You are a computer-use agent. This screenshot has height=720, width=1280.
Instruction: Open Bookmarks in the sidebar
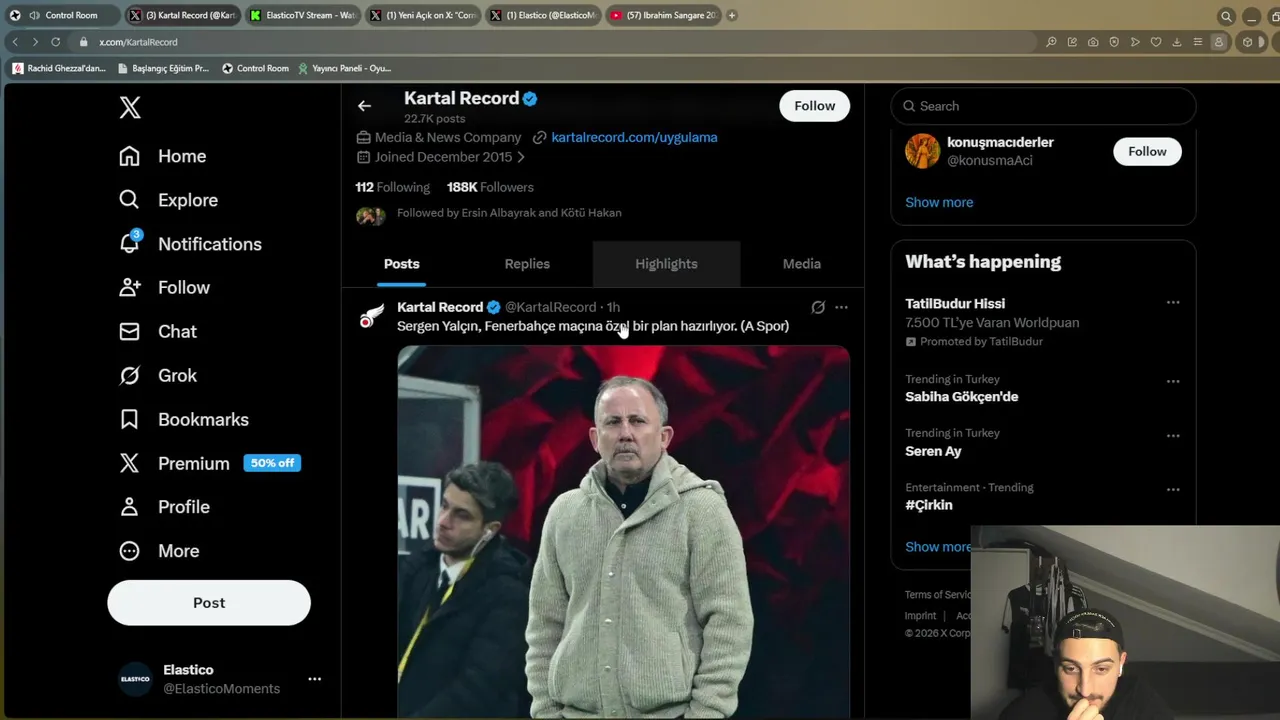pos(184,420)
